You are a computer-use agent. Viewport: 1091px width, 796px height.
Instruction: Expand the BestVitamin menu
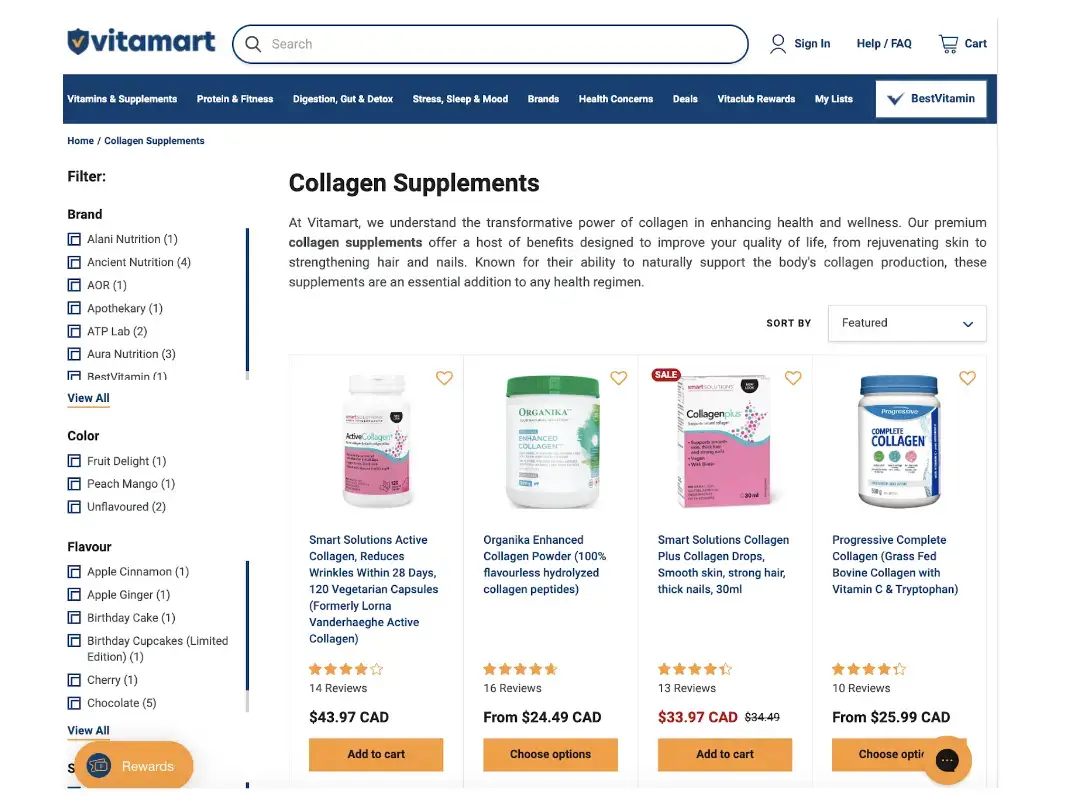pyautogui.click(x=930, y=98)
